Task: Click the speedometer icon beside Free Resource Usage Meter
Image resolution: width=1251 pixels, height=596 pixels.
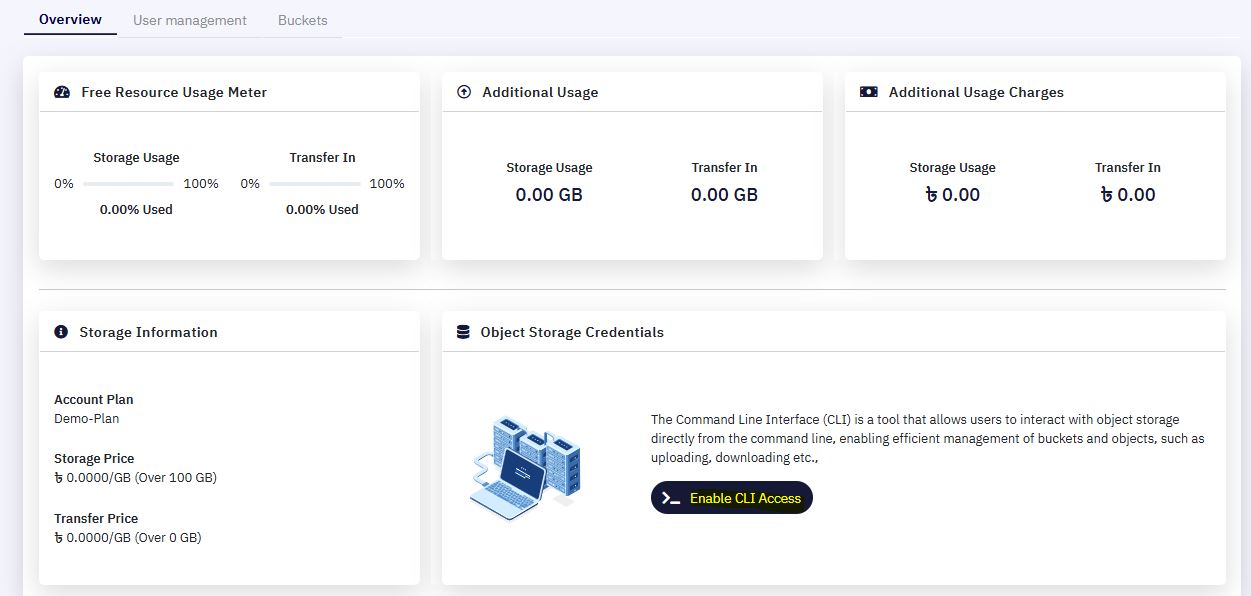Action: 62,92
